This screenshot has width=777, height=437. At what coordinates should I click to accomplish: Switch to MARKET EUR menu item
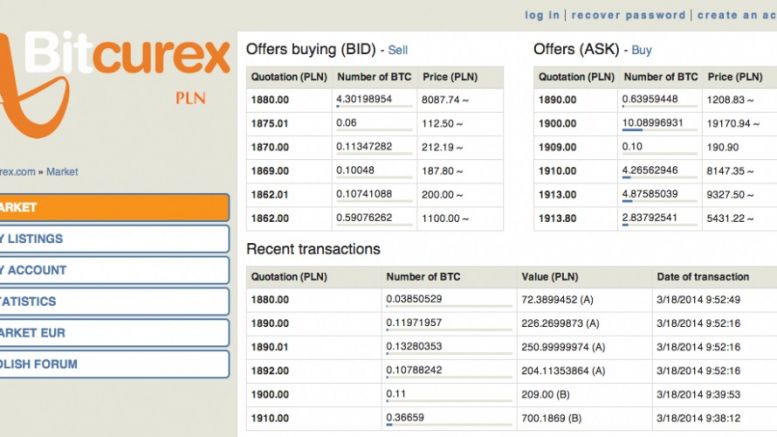[x=114, y=333]
